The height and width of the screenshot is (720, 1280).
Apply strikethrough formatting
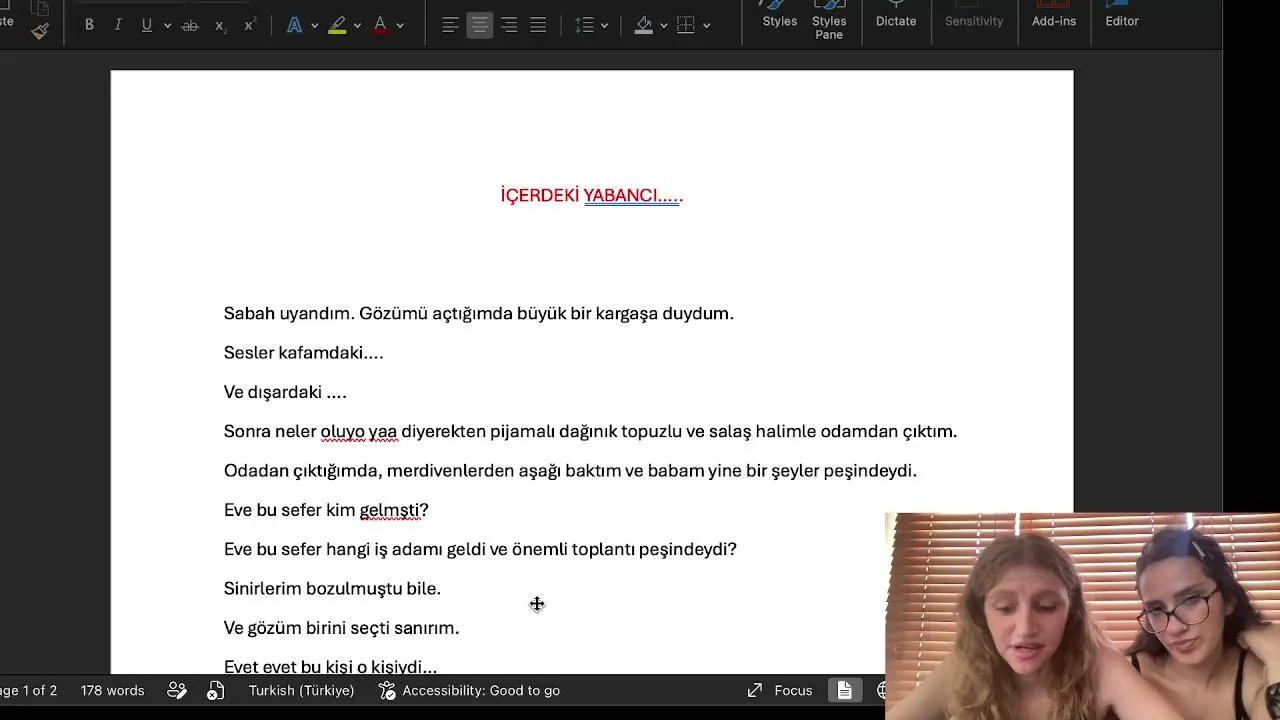coord(189,25)
